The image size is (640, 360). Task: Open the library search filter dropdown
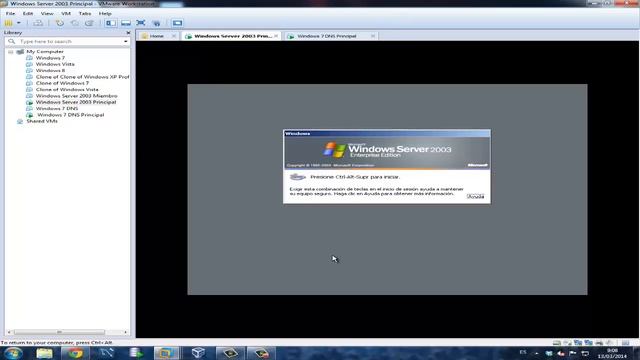coord(125,41)
